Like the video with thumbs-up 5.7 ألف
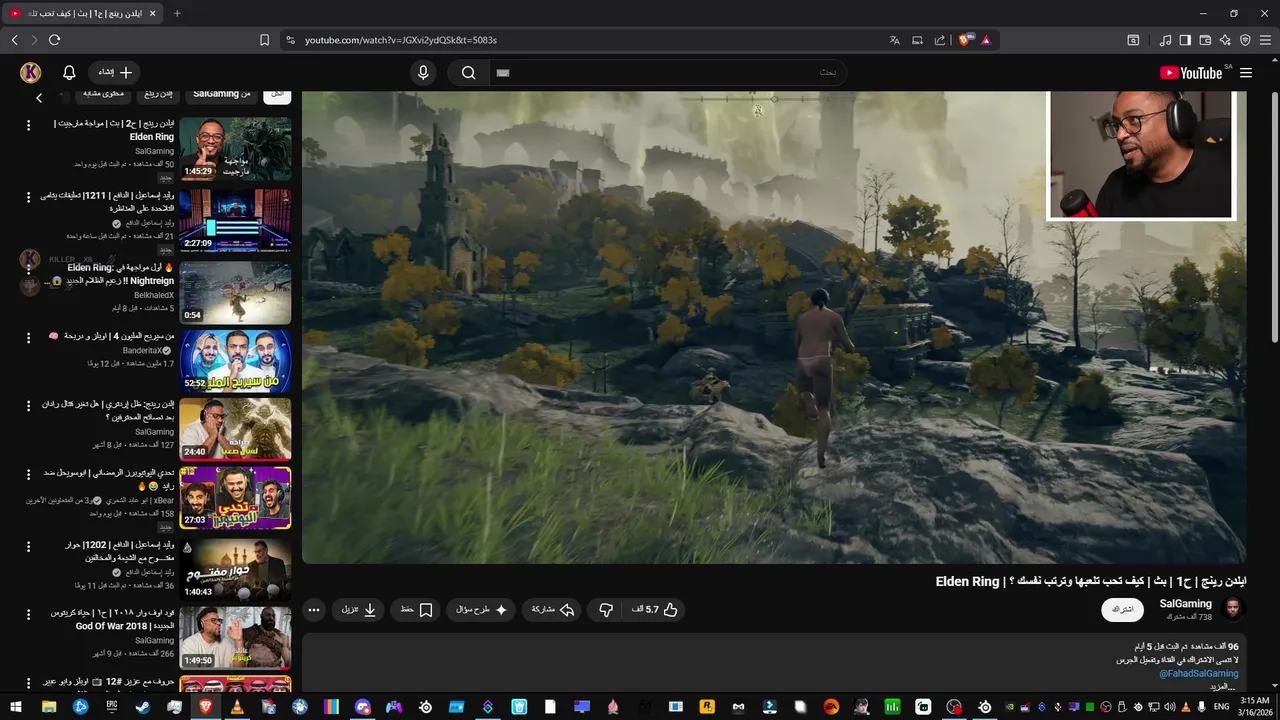The width and height of the screenshot is (1280, 720). coord(655,609)
